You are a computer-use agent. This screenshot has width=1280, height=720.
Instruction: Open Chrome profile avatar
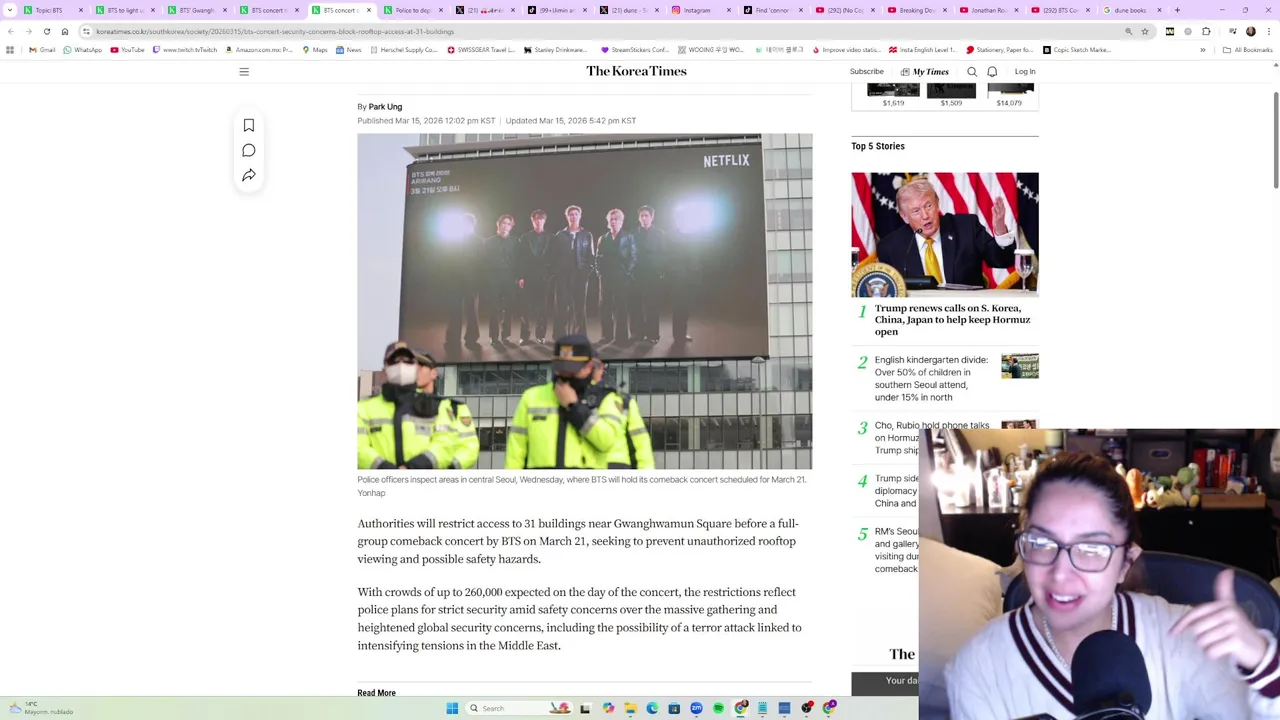coord(1250,31)
